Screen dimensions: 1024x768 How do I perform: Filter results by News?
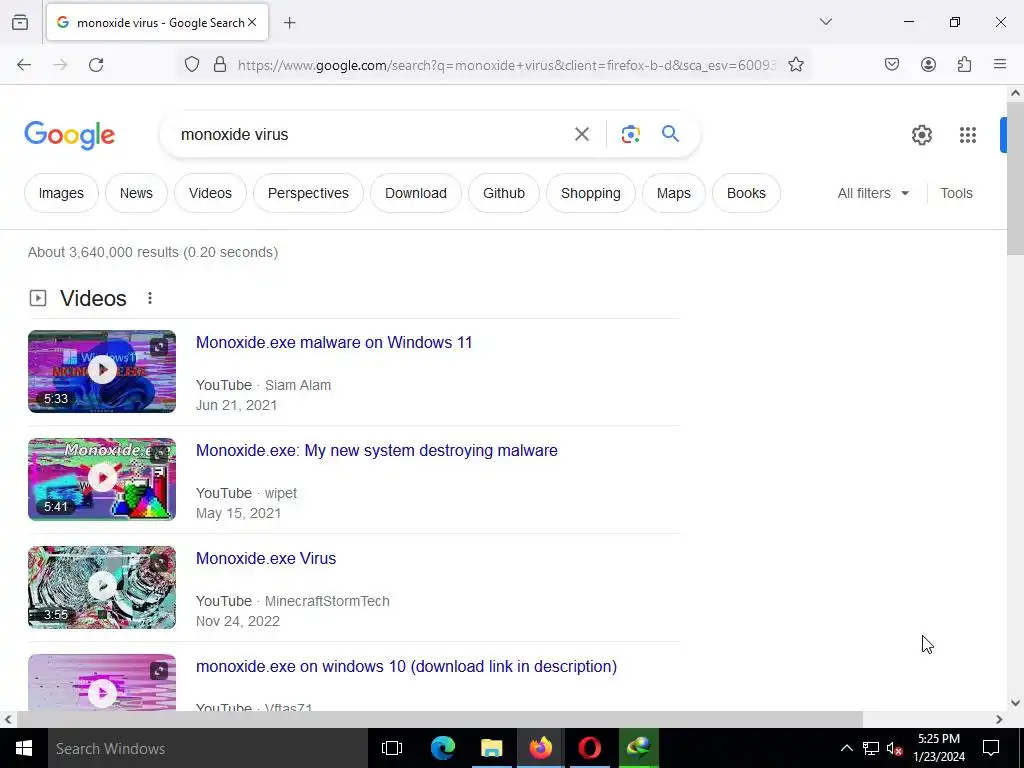(x=136, y=193)
